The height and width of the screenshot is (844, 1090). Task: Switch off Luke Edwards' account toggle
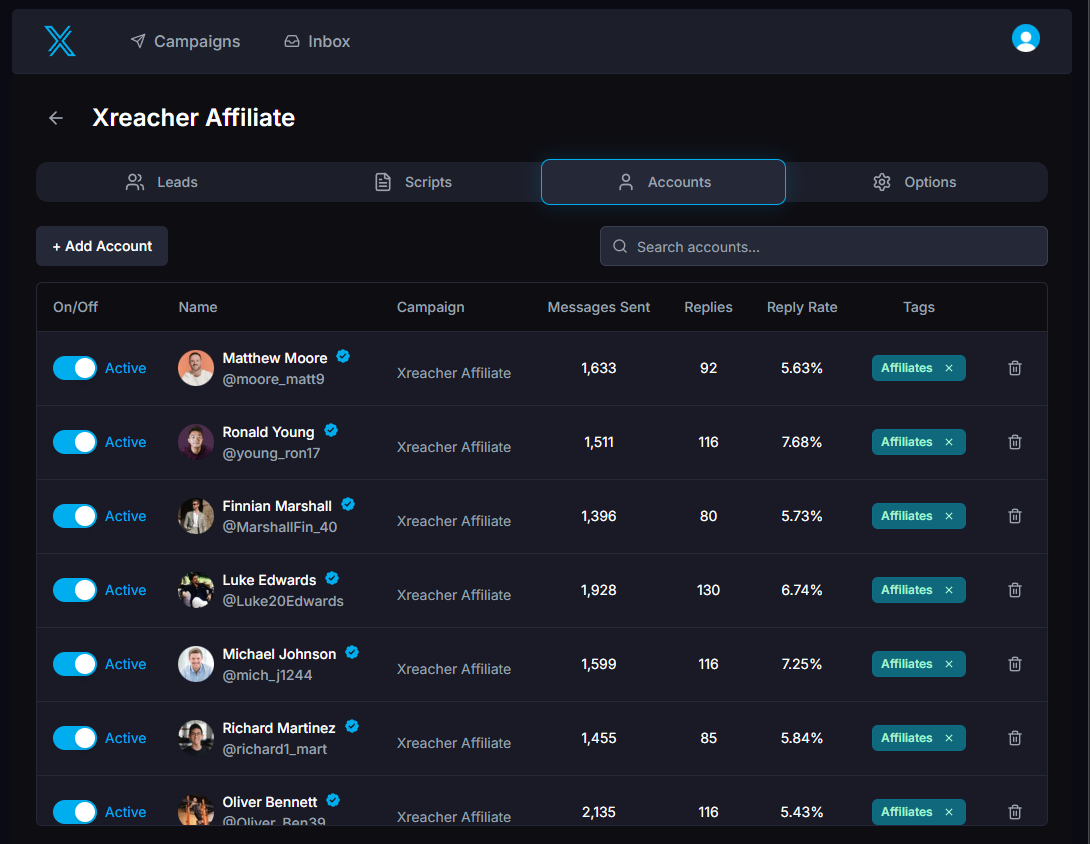(75, 590)
